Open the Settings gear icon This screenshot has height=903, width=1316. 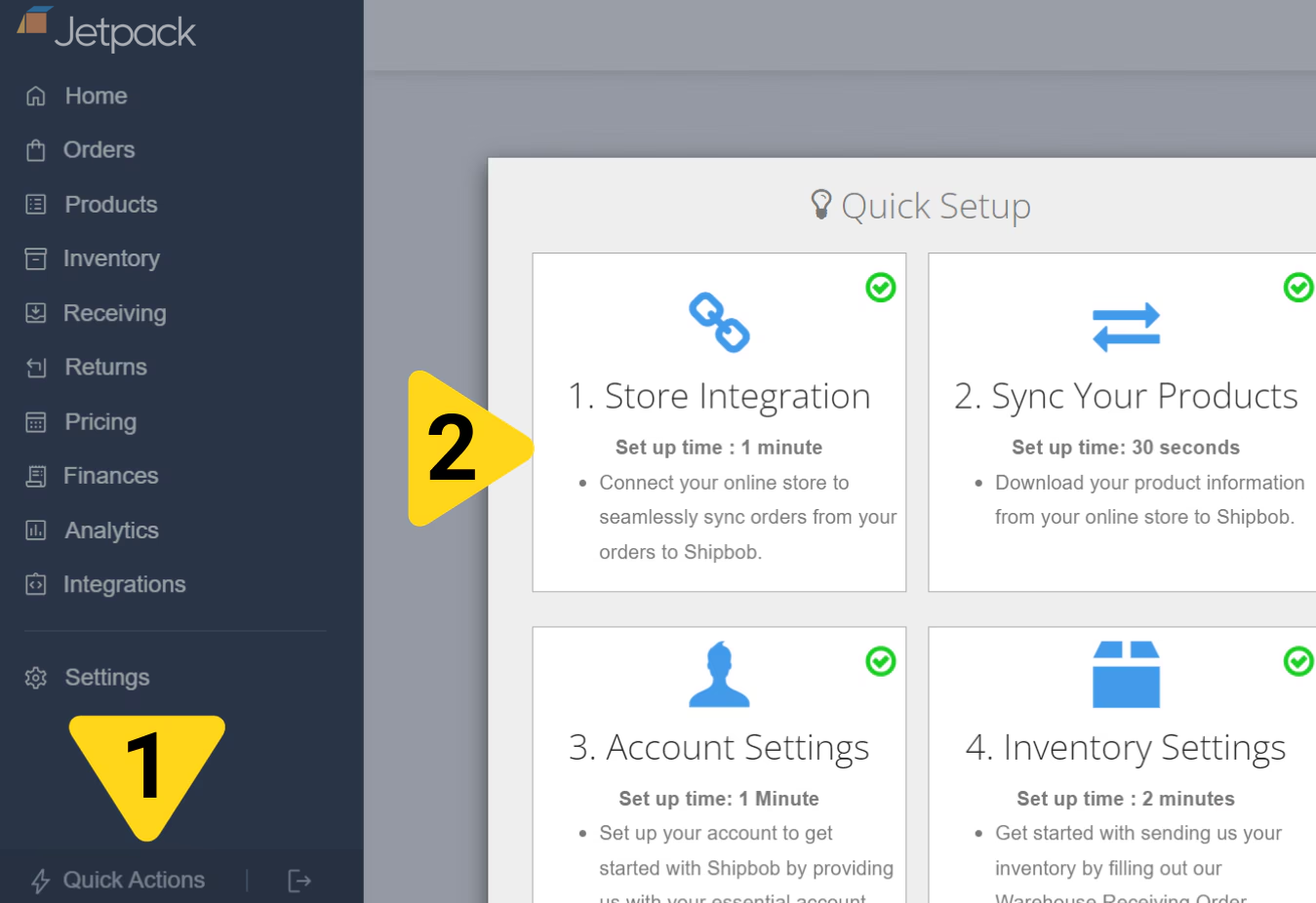[34, 677]
